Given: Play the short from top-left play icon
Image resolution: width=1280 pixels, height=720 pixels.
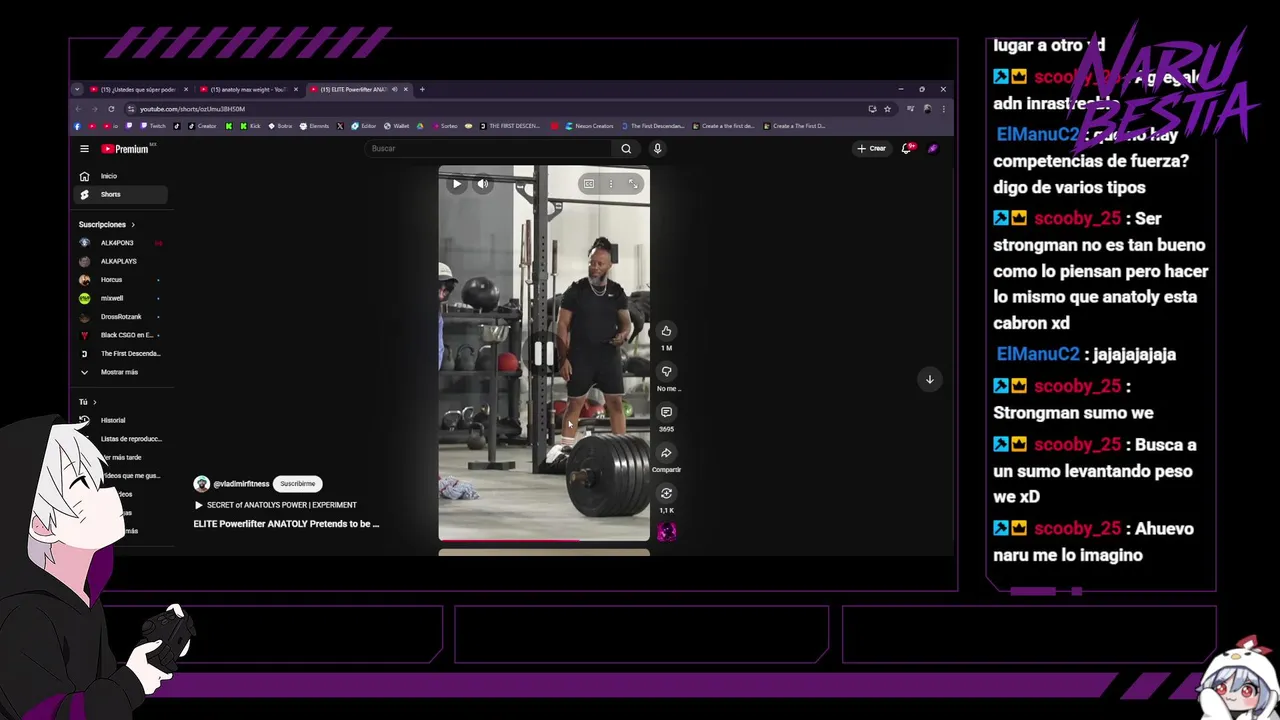Looking at the screenshot, I should (457, 184).
